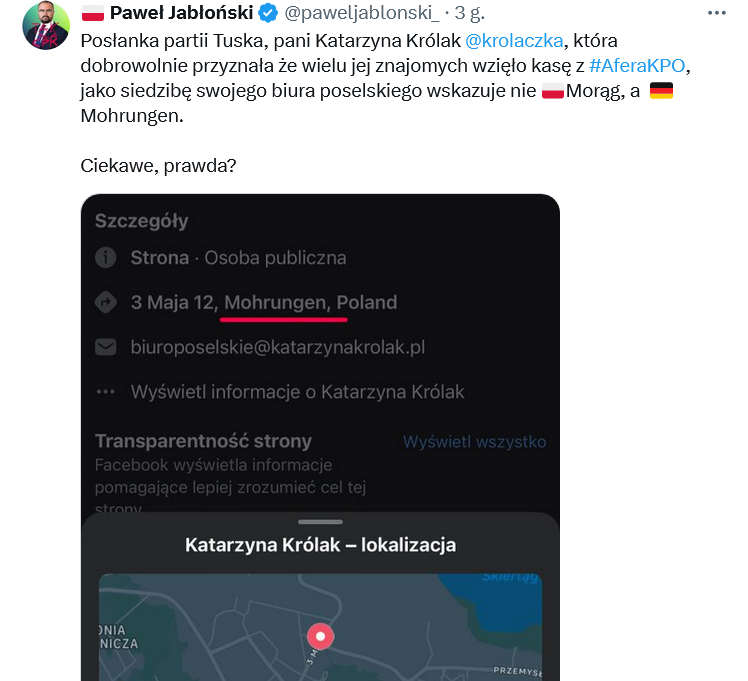Click the ellipsis icon beside Wyświetl informacje
Viewport: 748px width, 681px height.
click(105, 392)
